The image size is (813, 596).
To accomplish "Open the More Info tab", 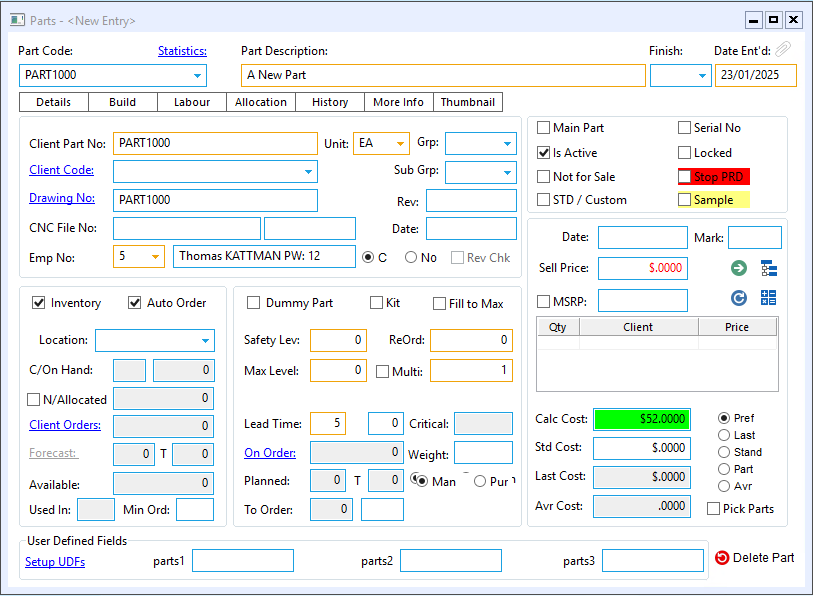I will [398, 102].
